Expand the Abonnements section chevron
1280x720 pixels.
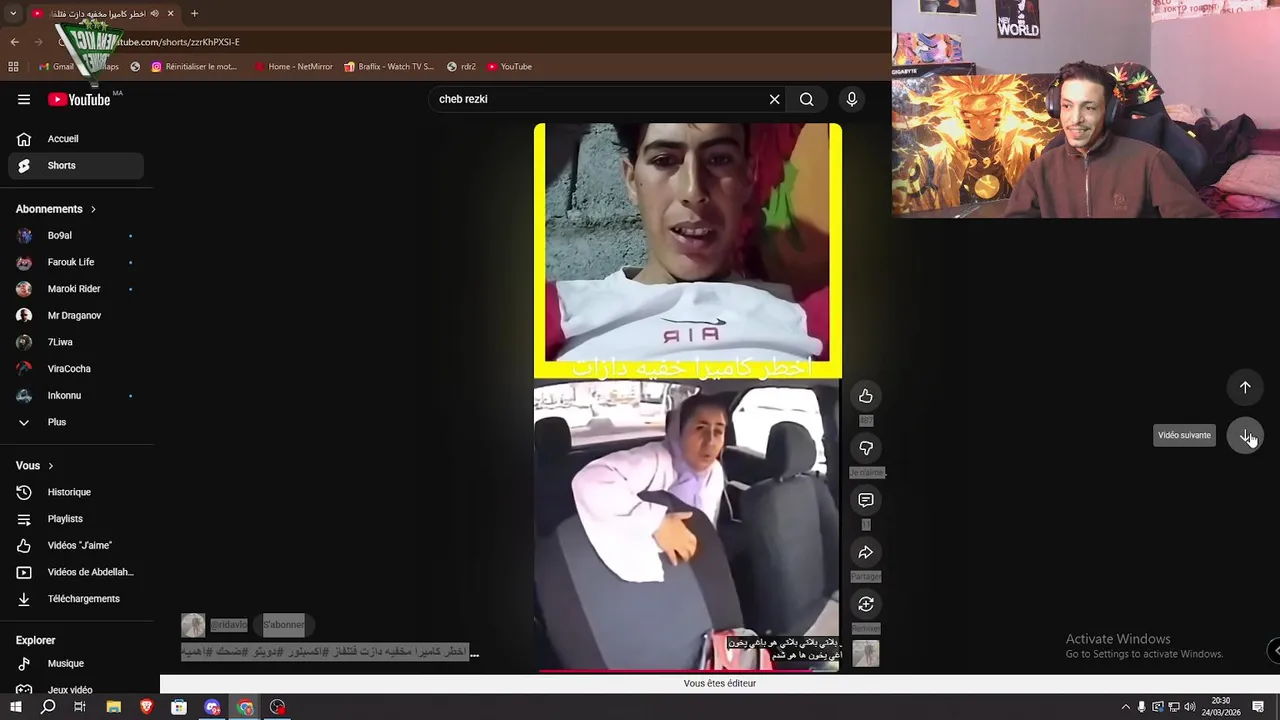click(x=93, y=209)
